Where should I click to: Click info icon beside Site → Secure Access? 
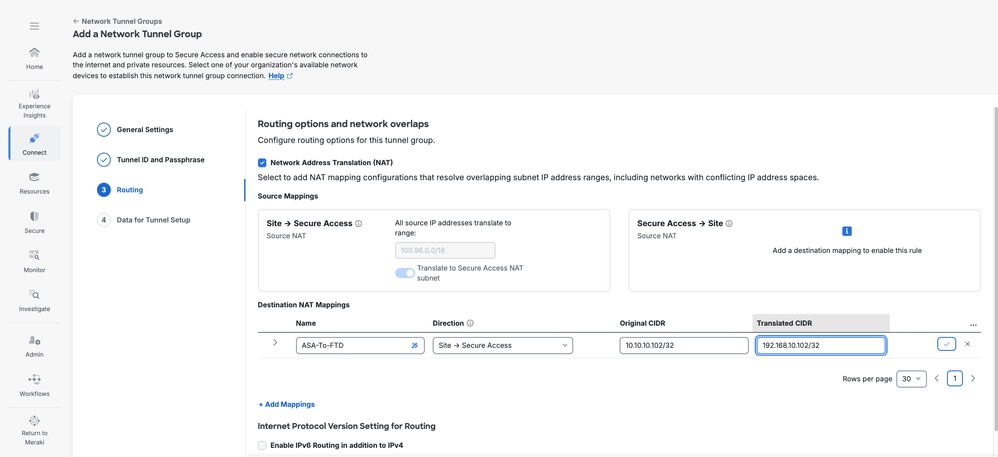point(358,223)
